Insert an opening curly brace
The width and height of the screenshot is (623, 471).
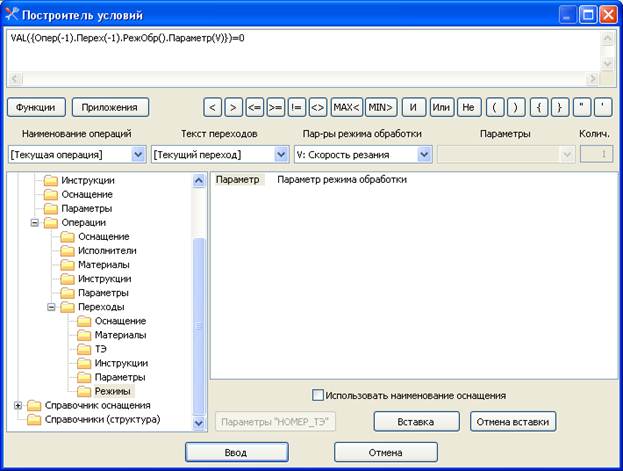click(x=539, y=107)
